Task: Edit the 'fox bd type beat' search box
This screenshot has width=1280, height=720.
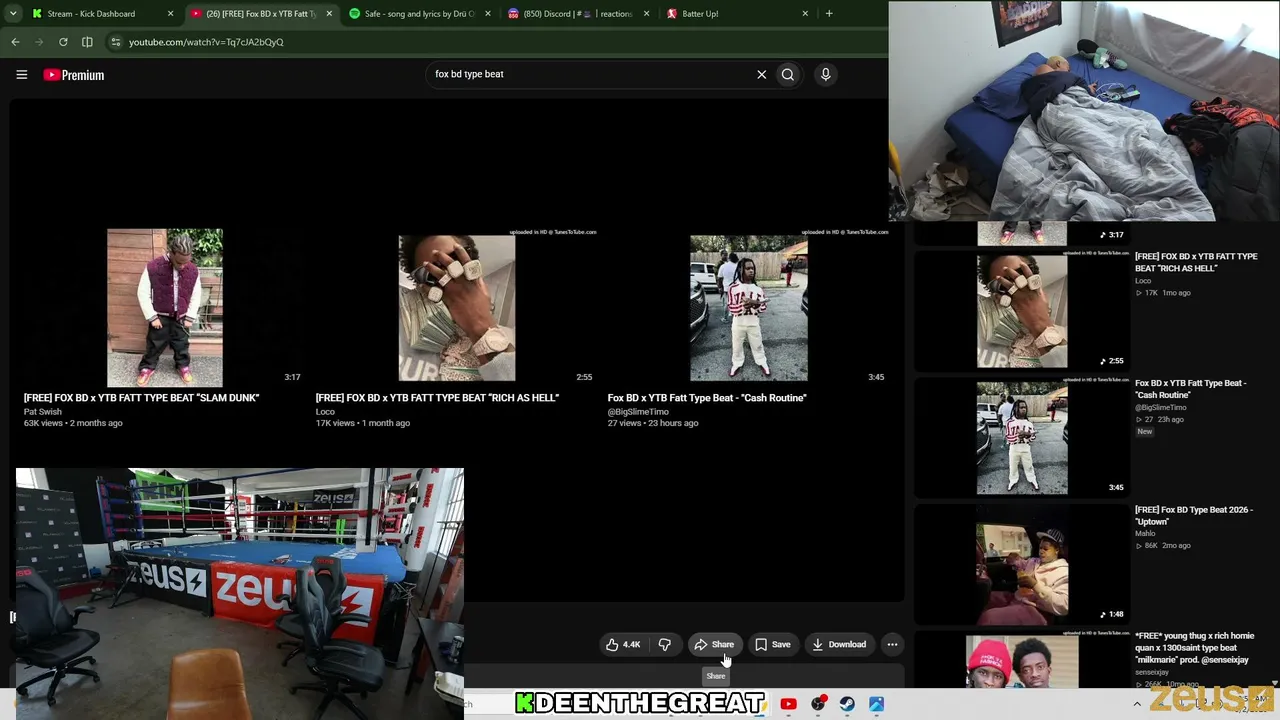Action: (x=590, y=74)
